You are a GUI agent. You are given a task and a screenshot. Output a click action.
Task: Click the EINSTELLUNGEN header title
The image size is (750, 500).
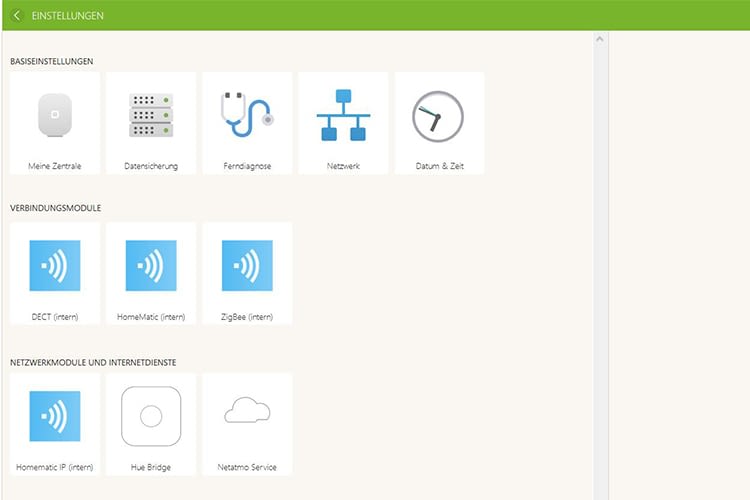tap(67, 16)
